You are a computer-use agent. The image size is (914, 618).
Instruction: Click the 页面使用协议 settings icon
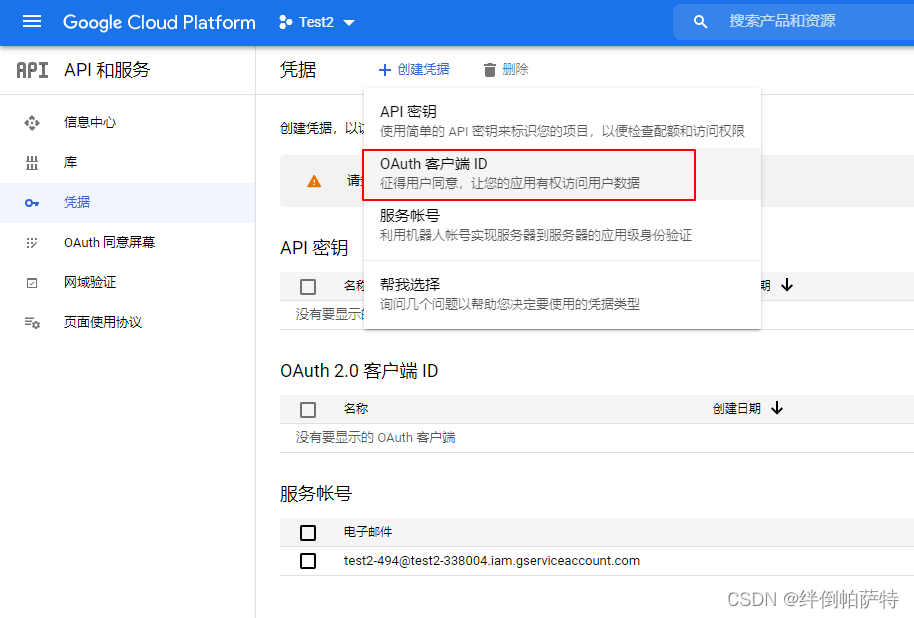pyautogui.click(x=32, y=322)
